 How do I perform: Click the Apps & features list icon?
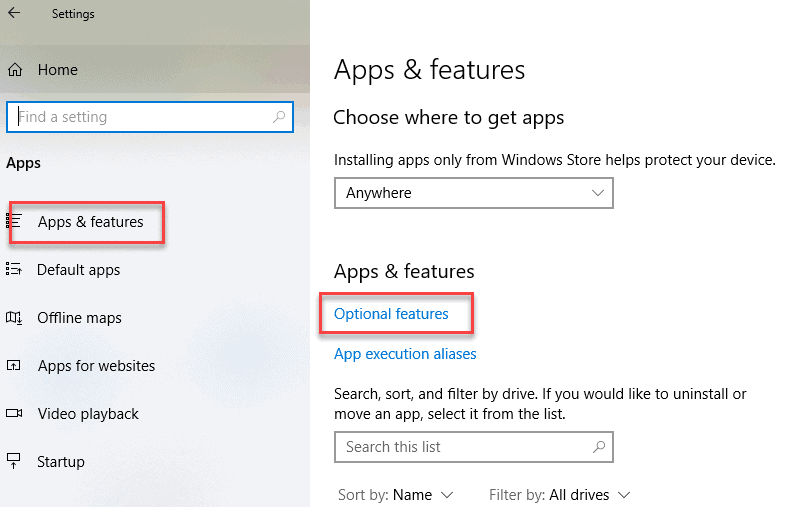coord(16,222)
